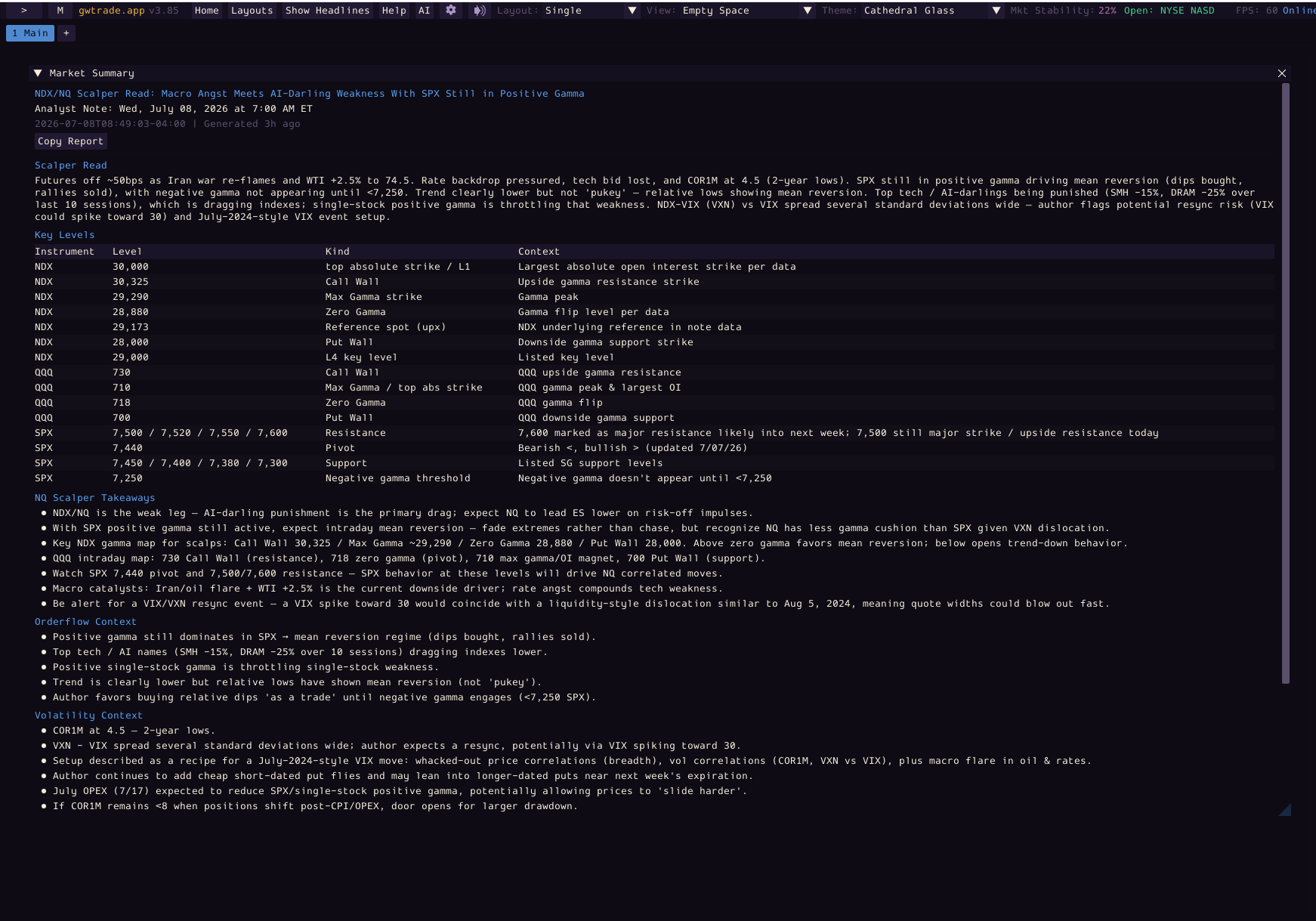The height and width of the screenshot is (921, 1316).
Task: Close the Market Summary panel with X
Action: click(1281, 73)
